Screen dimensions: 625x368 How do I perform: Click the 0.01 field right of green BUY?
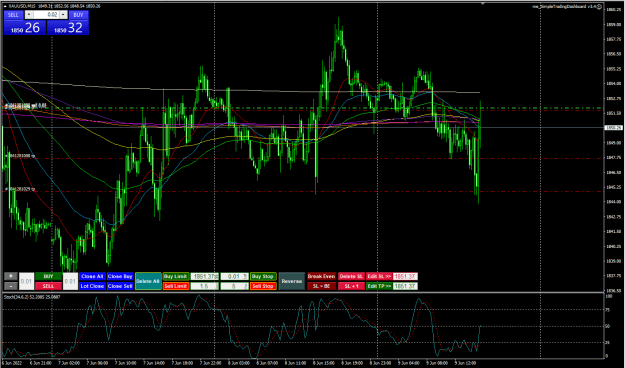70,281
